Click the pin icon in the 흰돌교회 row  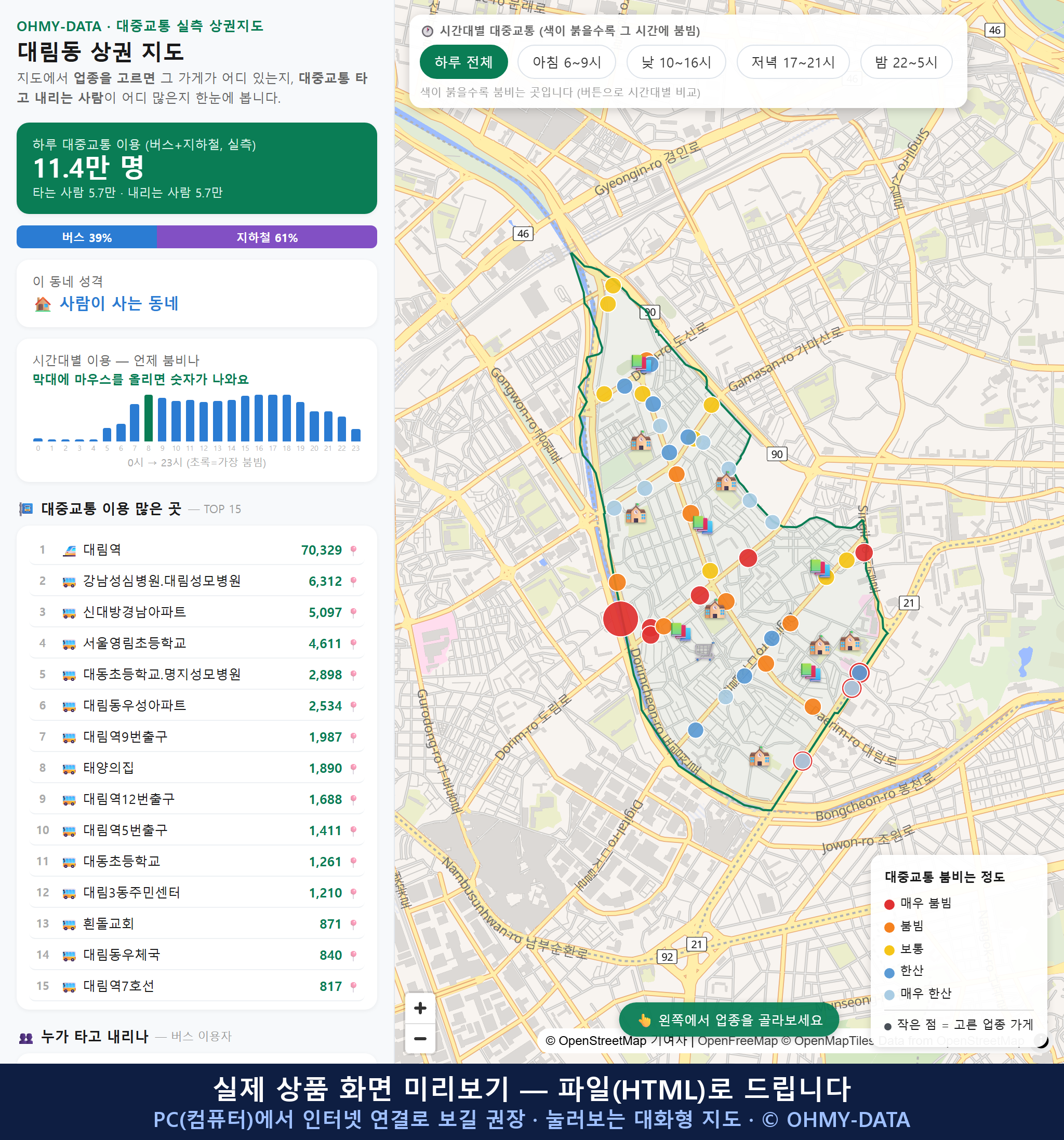coord(353,924)
